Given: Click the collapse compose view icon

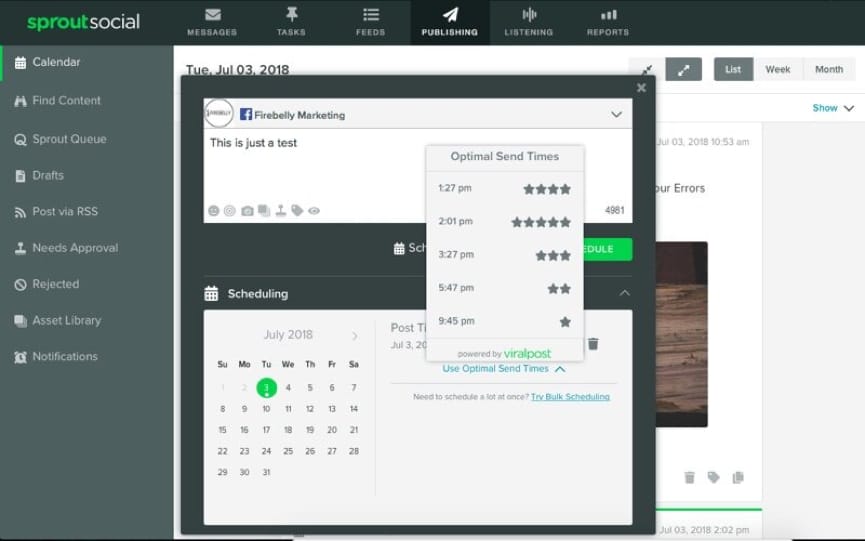Looking at the screenshot, I should (647, 69).
